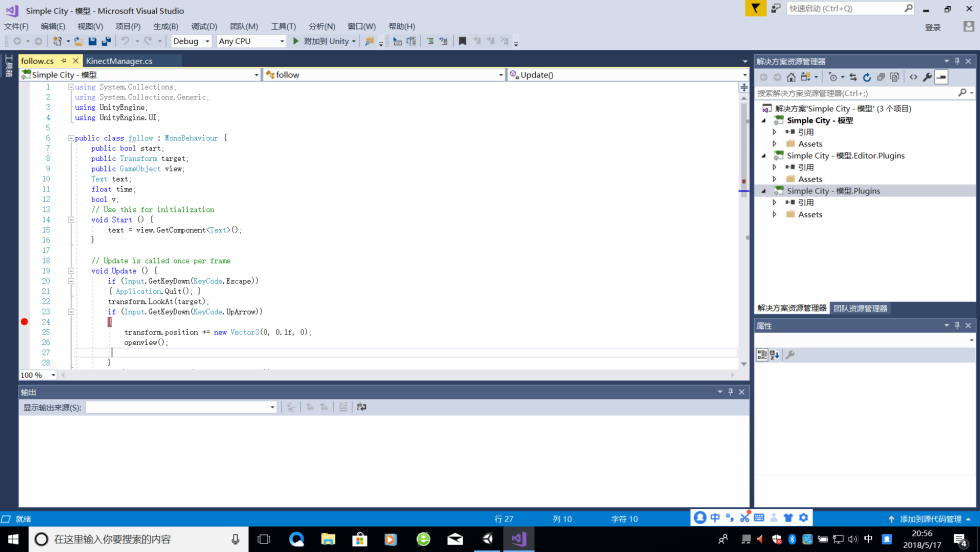
Task: Switch to the KinectManager.cs tab
Action: (119, 61)
